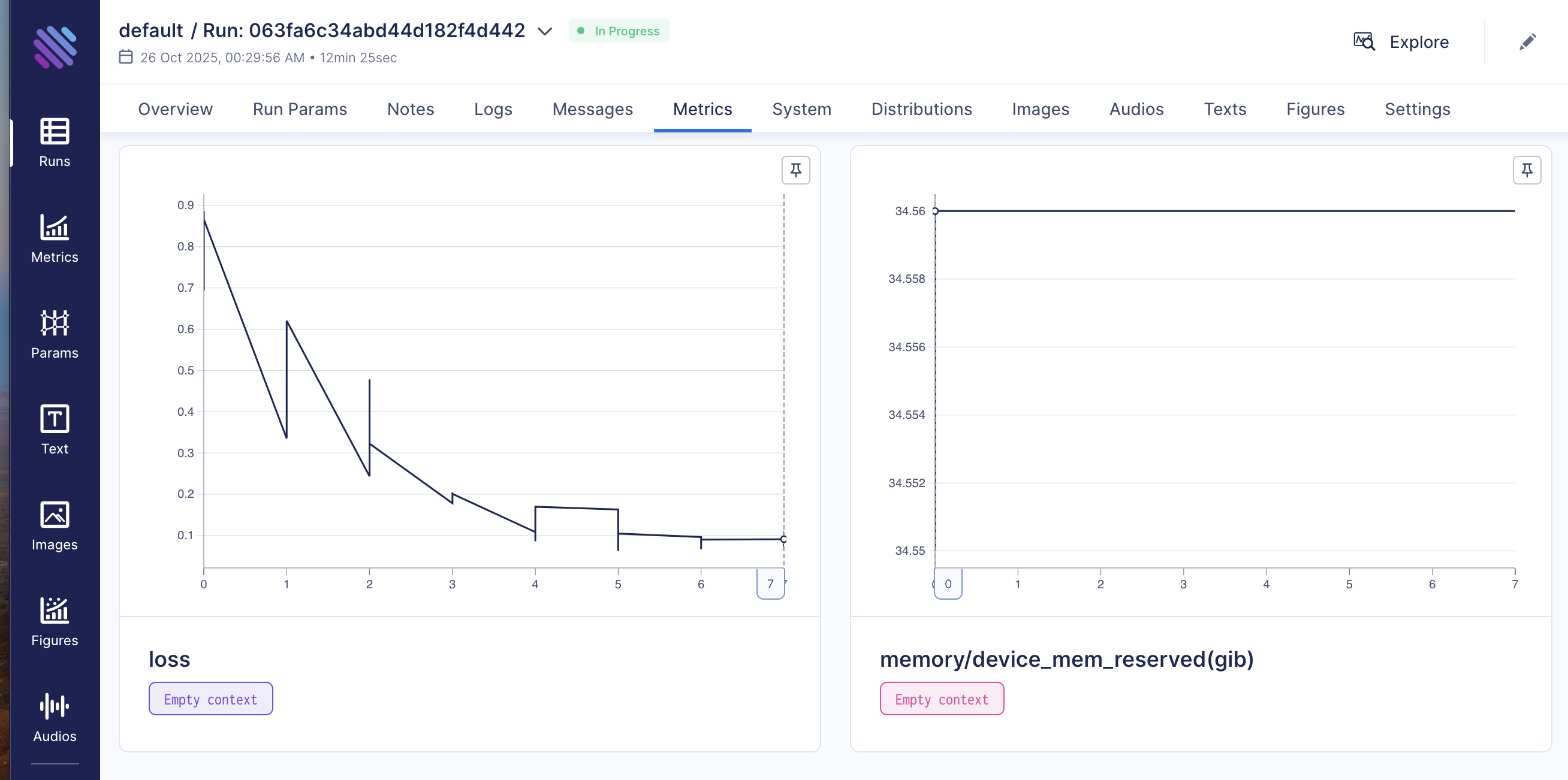This screenshot has height=780, width=1568.
Task: Pin the device_mem_reserved chart
Action: pos(1527,170)
